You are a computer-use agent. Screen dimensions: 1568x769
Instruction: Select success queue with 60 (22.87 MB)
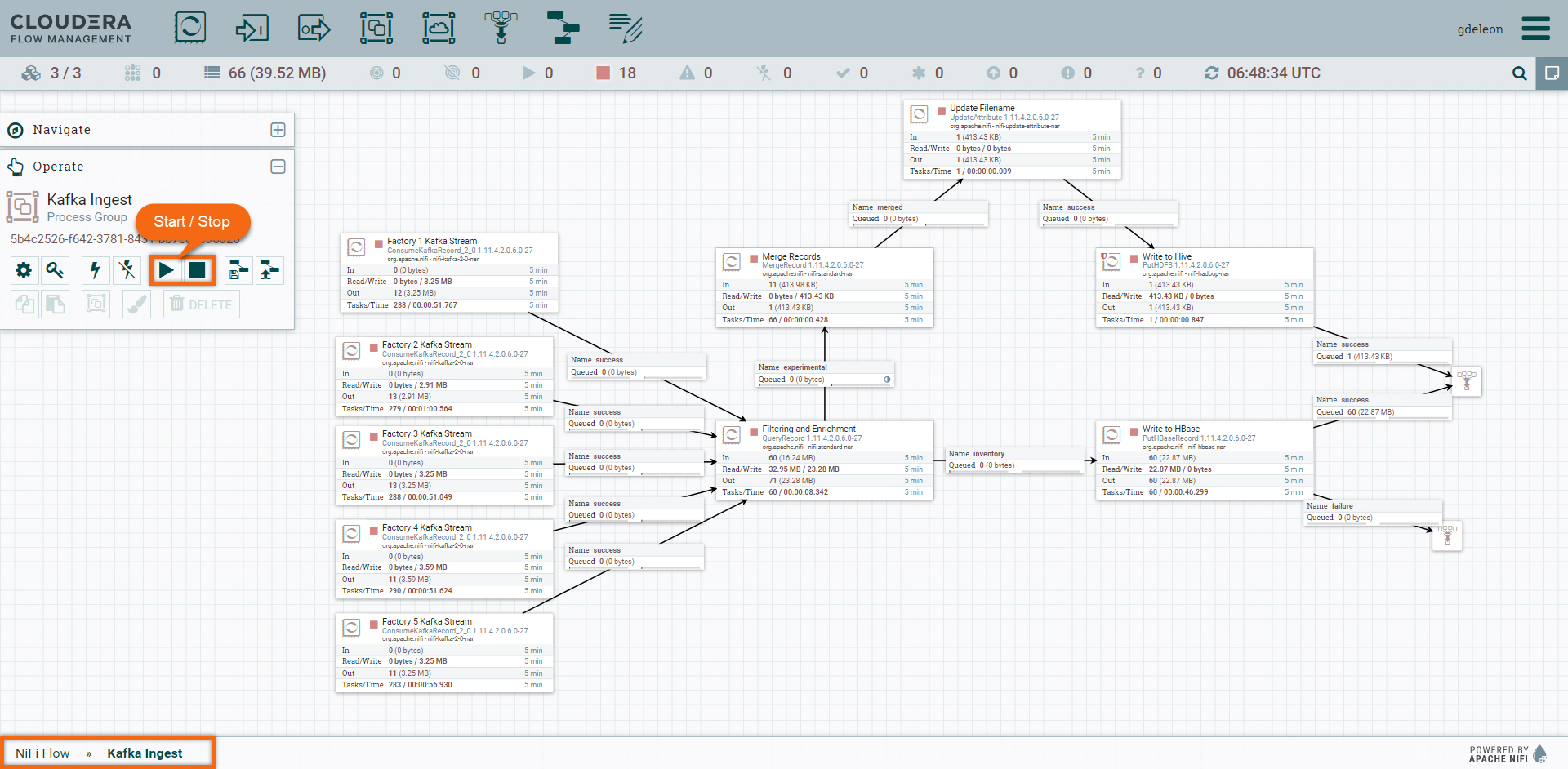[x=1383, y=407]
